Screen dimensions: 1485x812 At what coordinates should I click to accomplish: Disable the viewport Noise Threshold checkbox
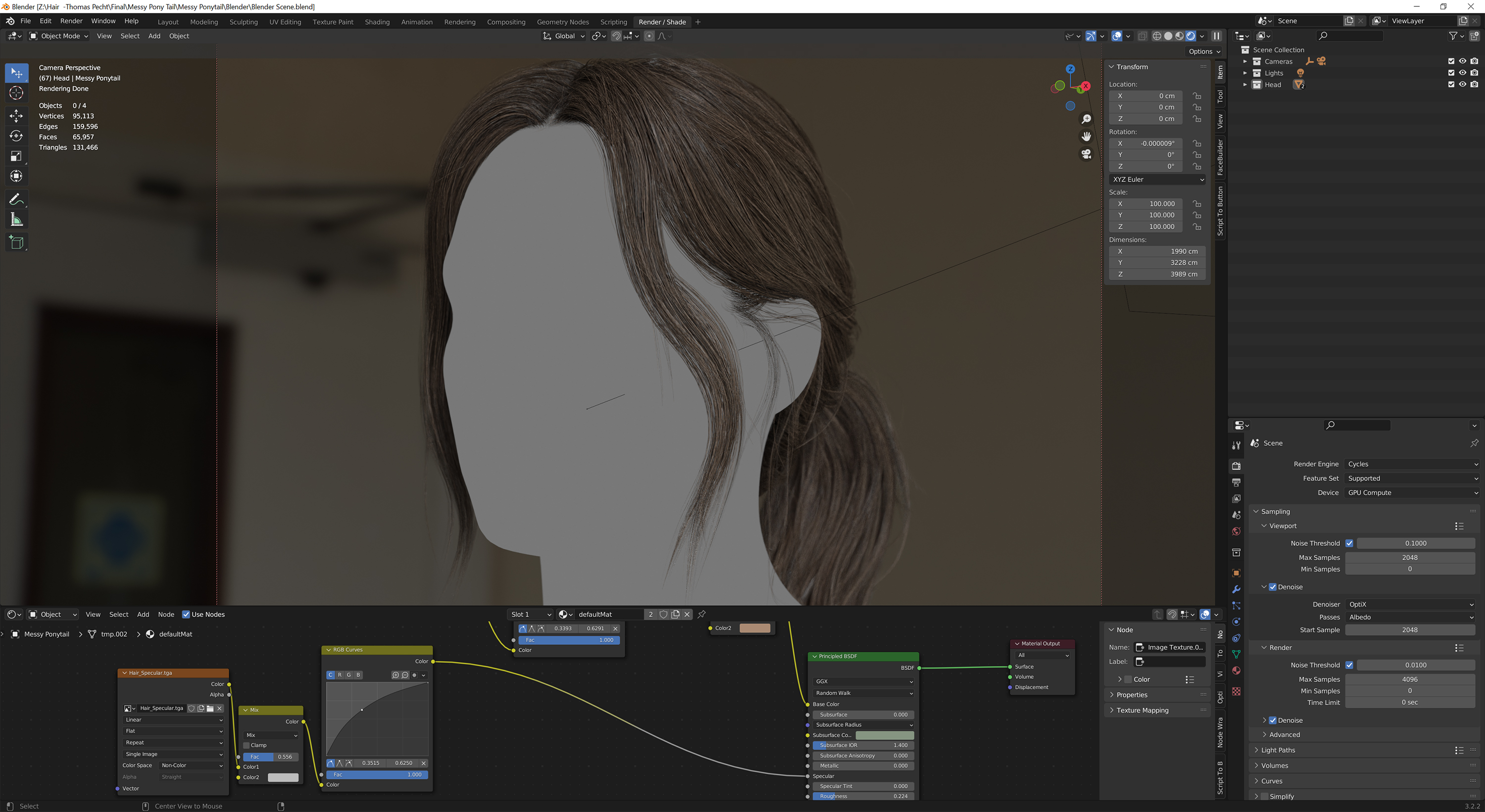click(x=1349, y=543)
